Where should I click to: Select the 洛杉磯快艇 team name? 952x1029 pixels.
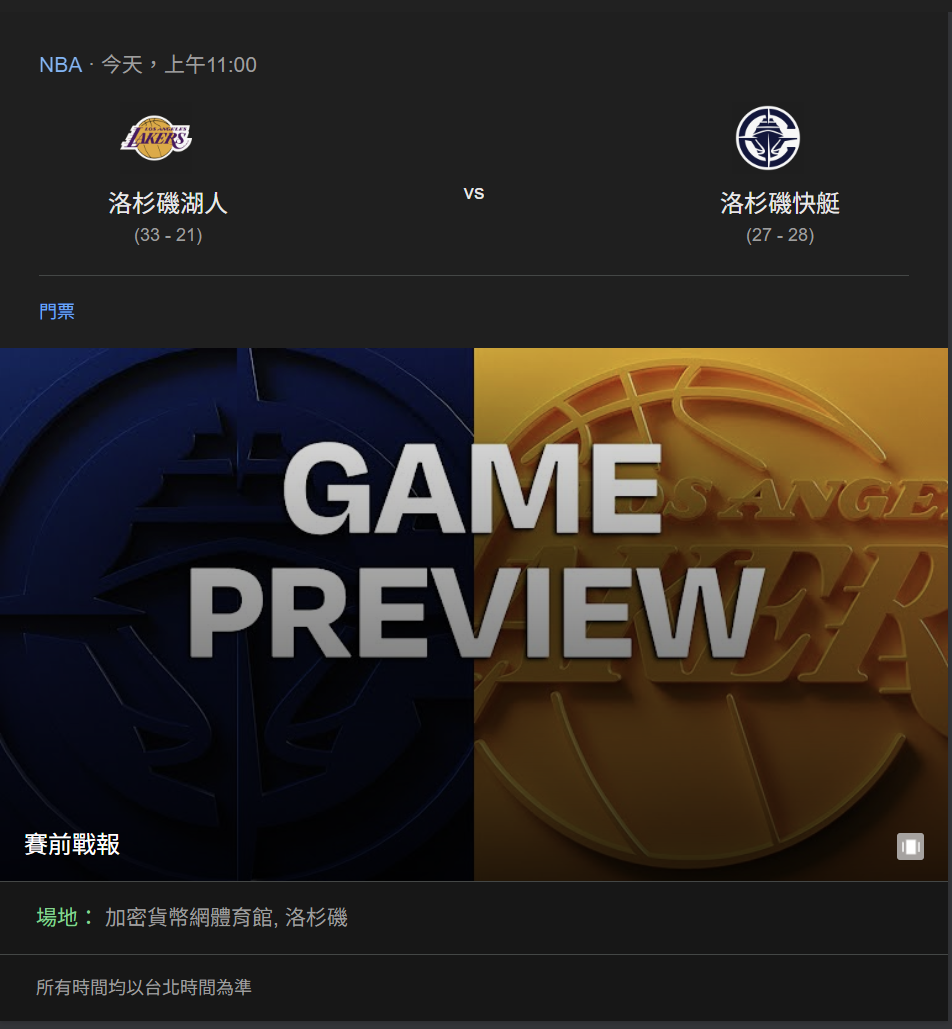780,203
